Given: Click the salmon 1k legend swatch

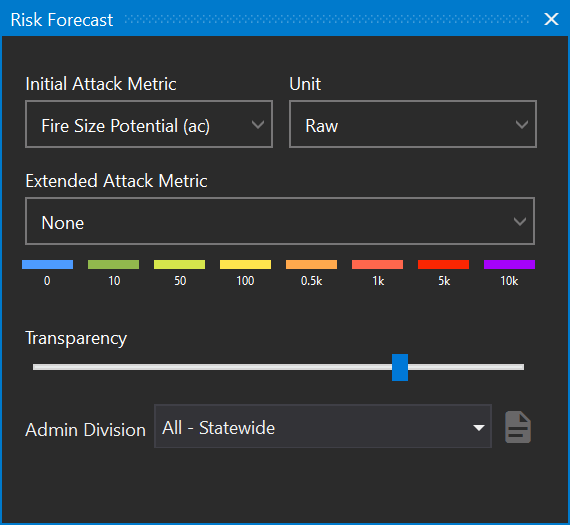Looking at the screenshot, I should tap(377, 264).
